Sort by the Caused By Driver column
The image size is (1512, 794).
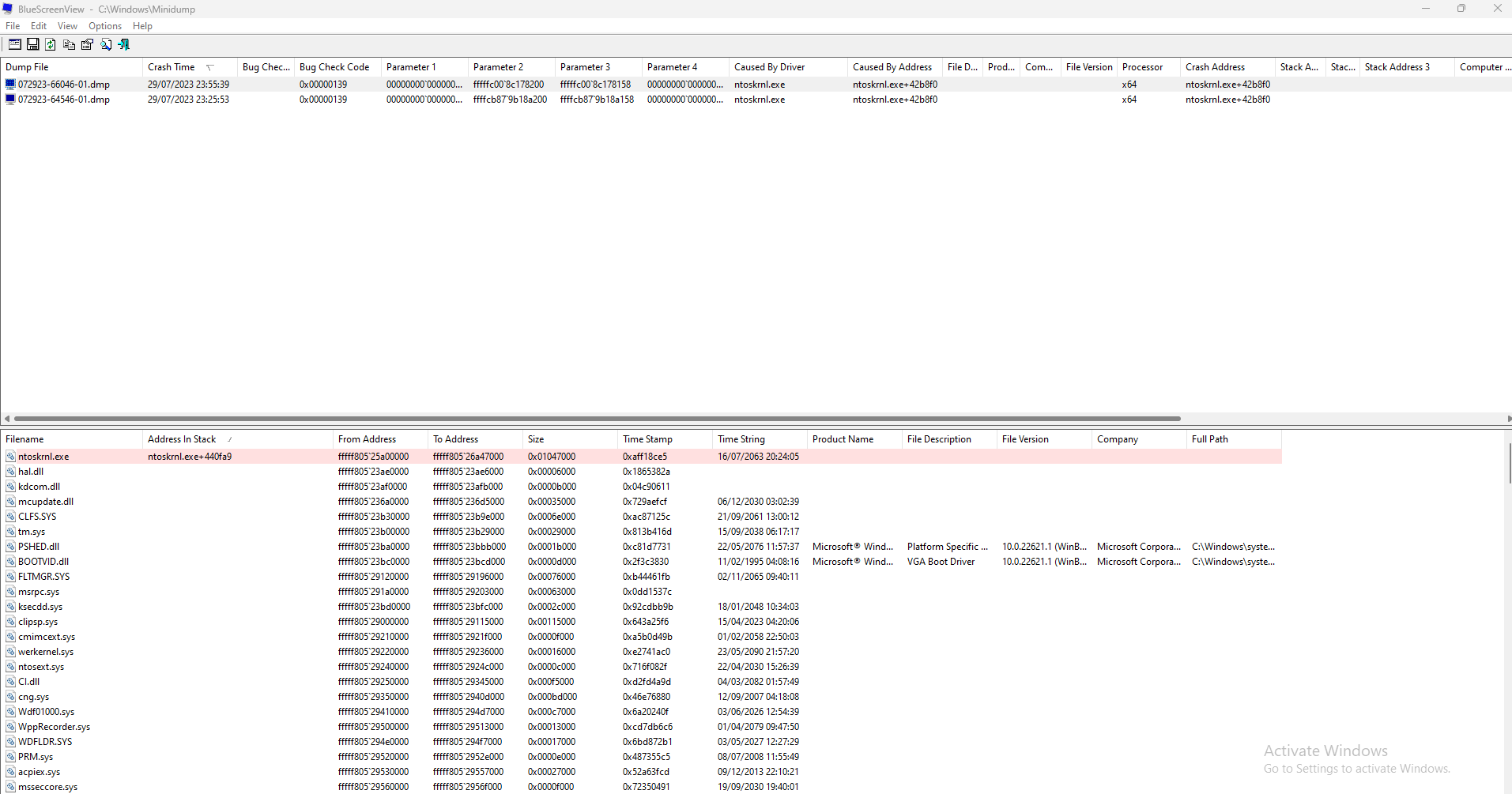click(x=769, y=66)
